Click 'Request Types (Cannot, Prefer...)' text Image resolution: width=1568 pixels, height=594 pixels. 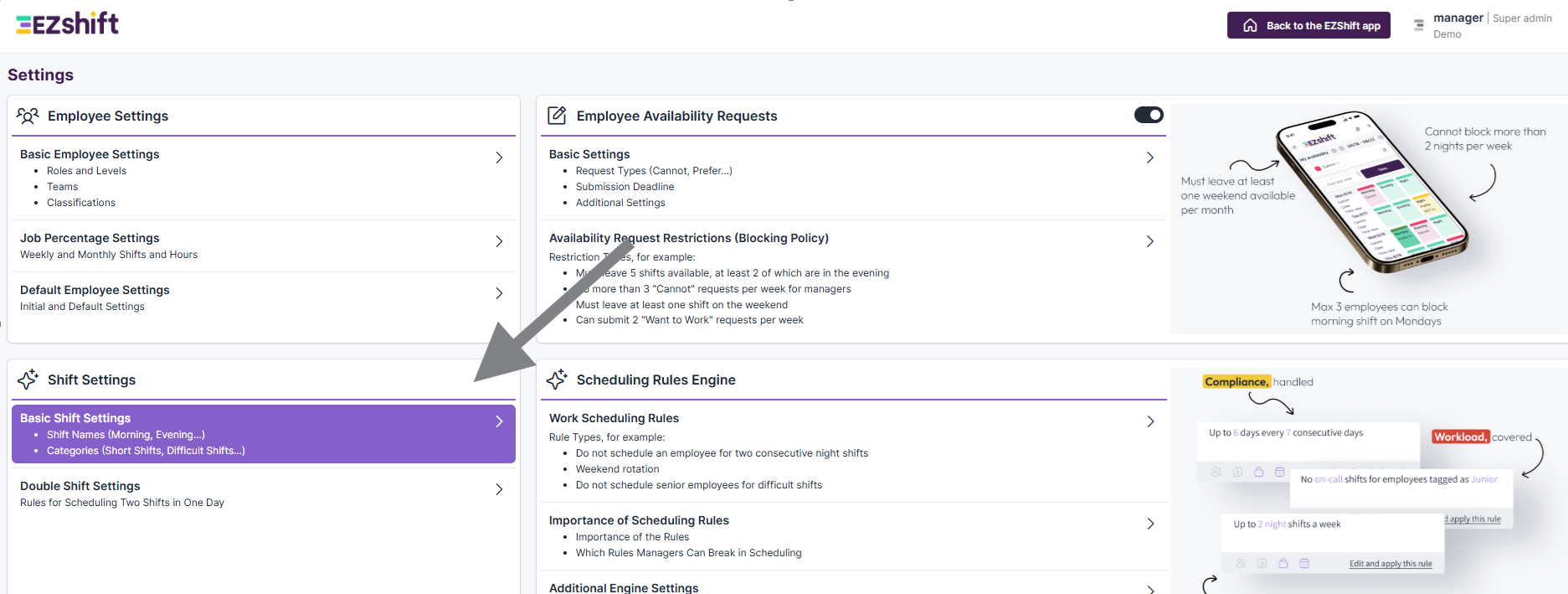pos(654,171)
